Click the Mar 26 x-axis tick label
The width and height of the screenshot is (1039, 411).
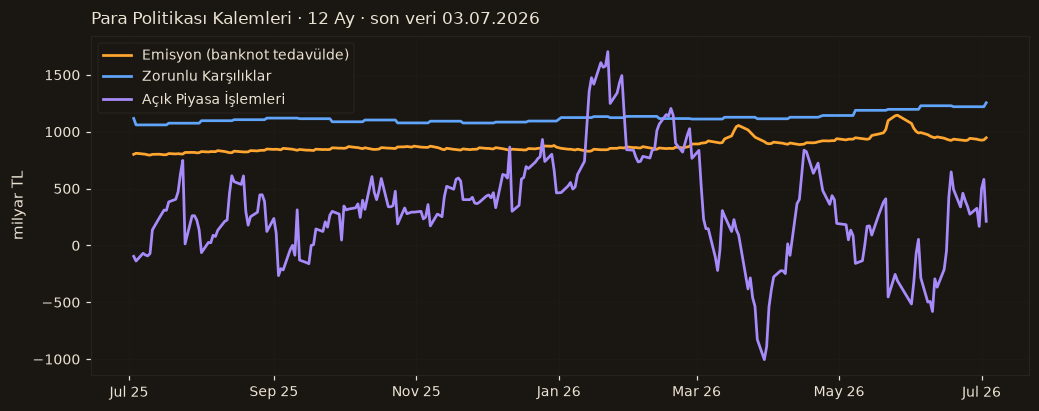coord(697,392)
